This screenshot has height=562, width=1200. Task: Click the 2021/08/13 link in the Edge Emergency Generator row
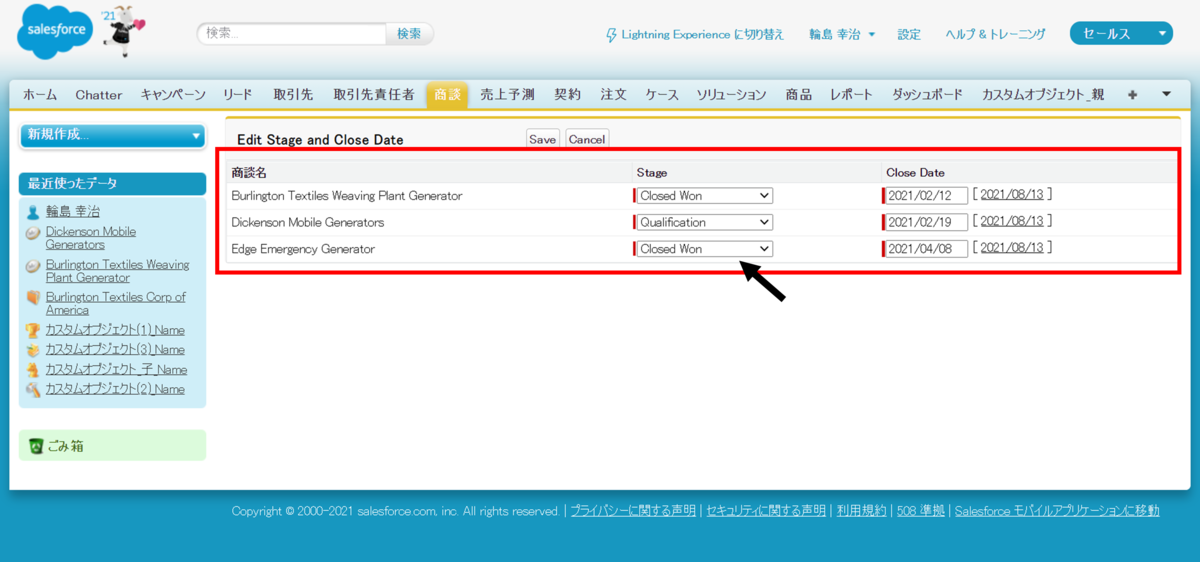1012,248
